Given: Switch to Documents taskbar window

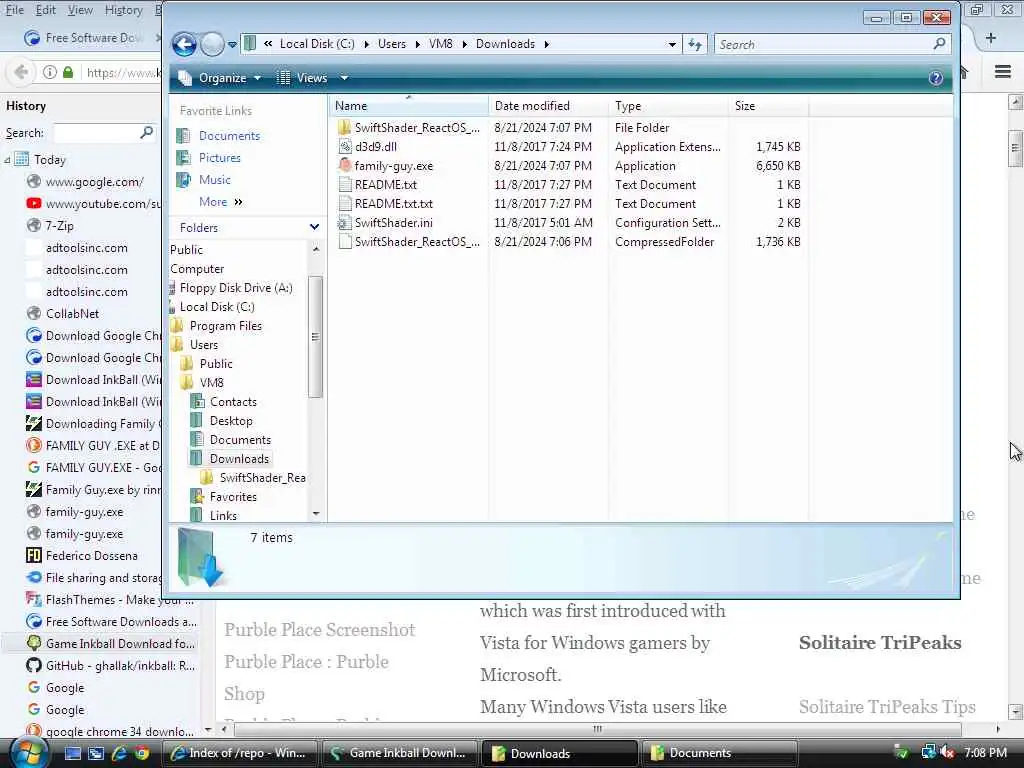Looking at the screenshot, I should point(719,753).
